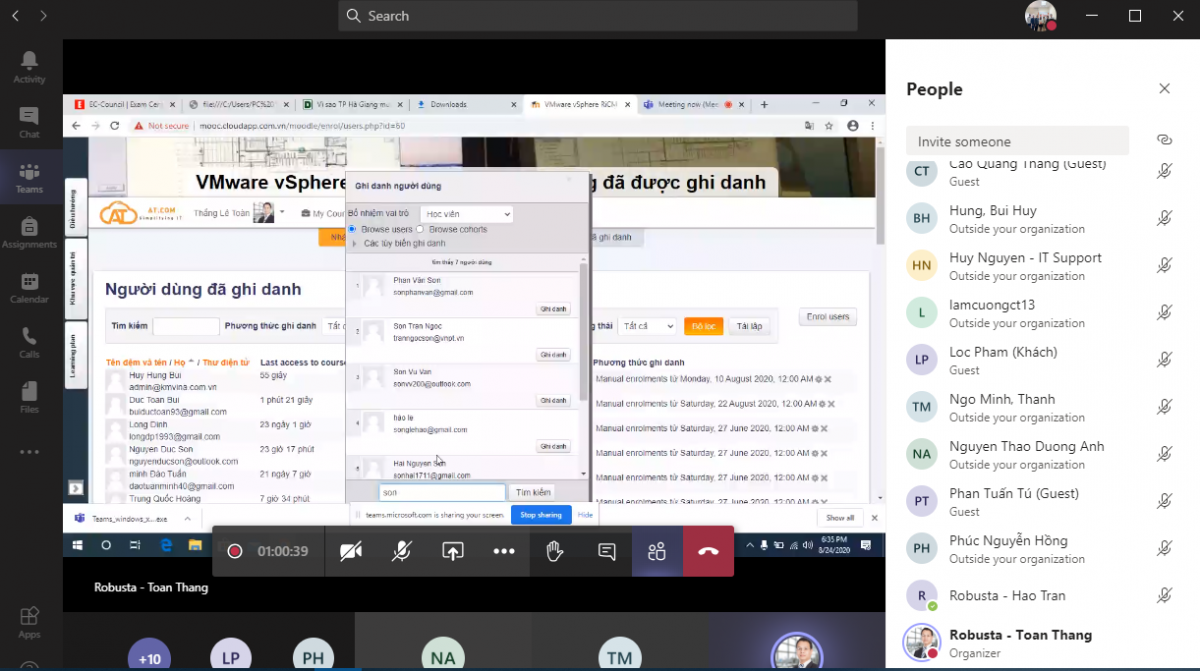Click mic icon beside Hung, Bui Huy

tap(1164, 218)
